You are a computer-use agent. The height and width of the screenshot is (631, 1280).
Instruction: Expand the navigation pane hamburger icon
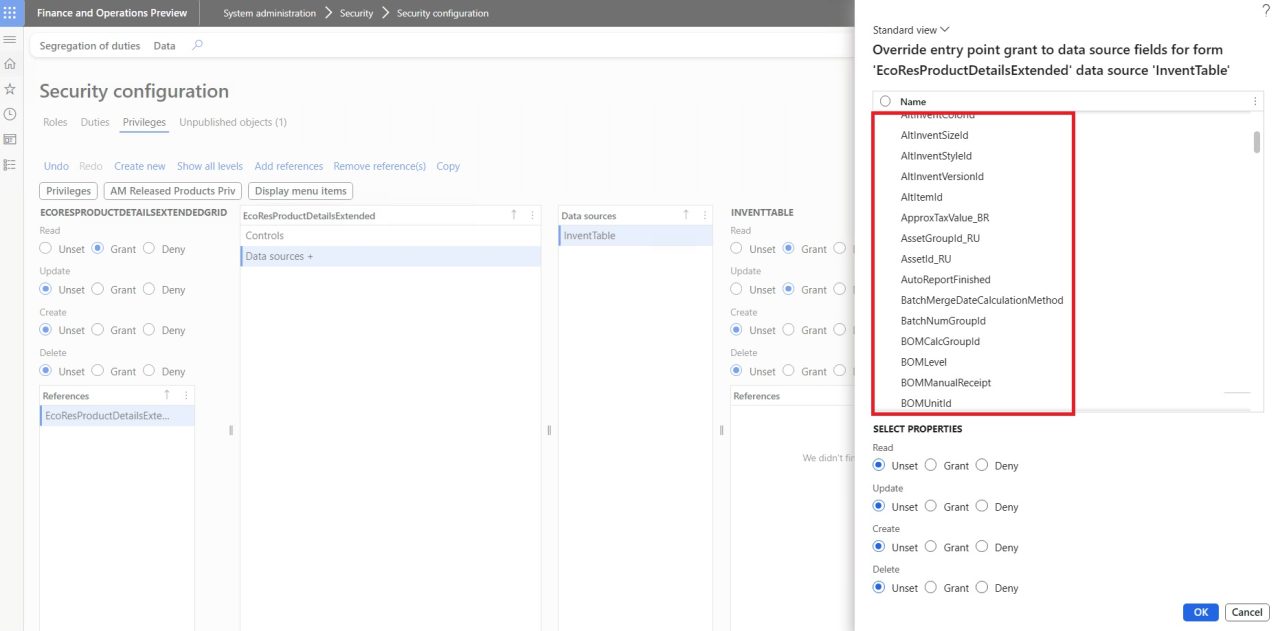pyautogui.click(x=10, y=39)
